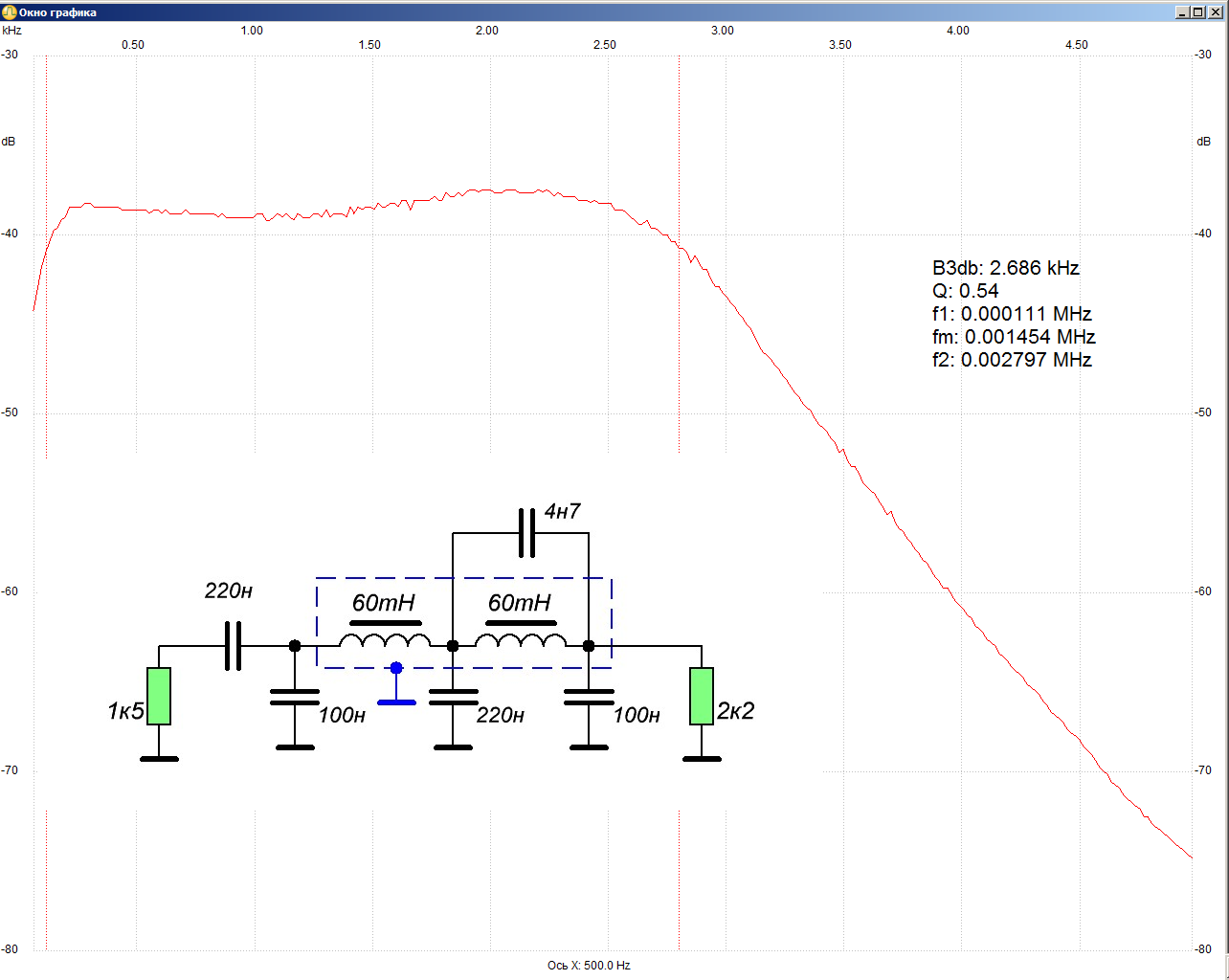This screenshot has width=1229, height=980.
Task: Minimize the graph window
Action: pos(1183,12)
